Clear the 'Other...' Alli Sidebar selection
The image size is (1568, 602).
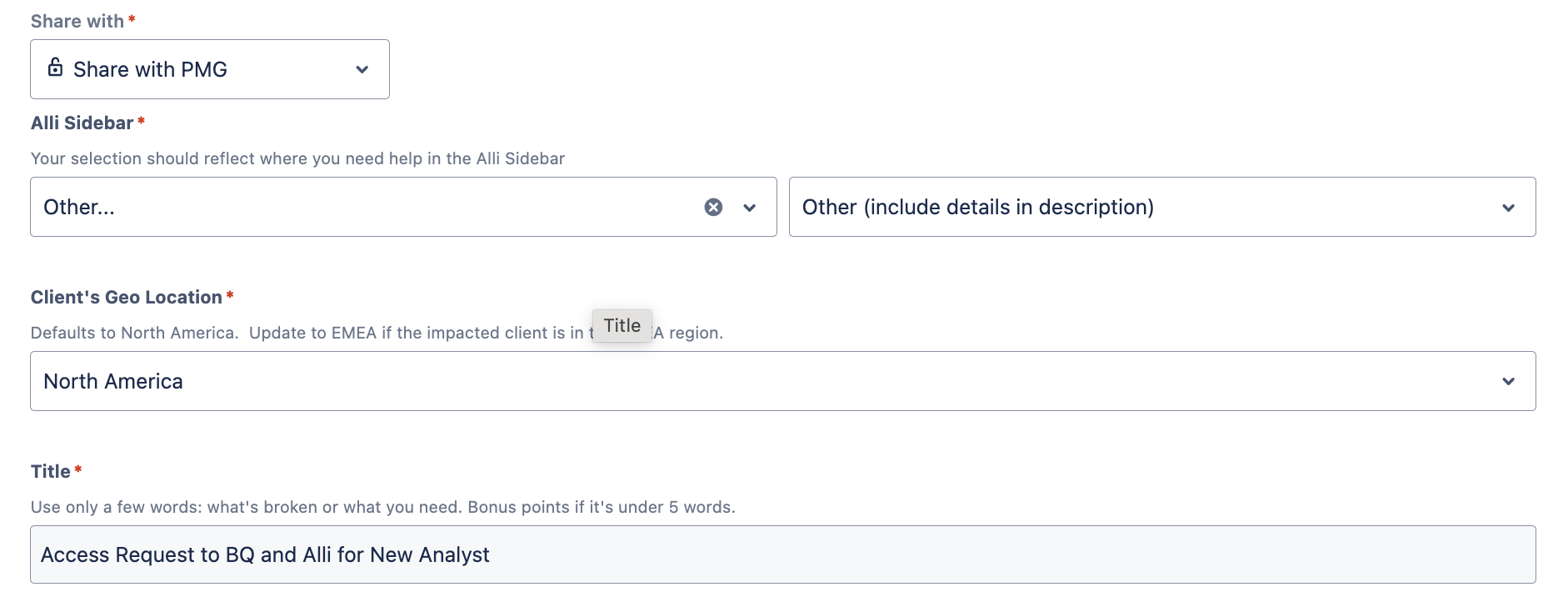point(714,206)
